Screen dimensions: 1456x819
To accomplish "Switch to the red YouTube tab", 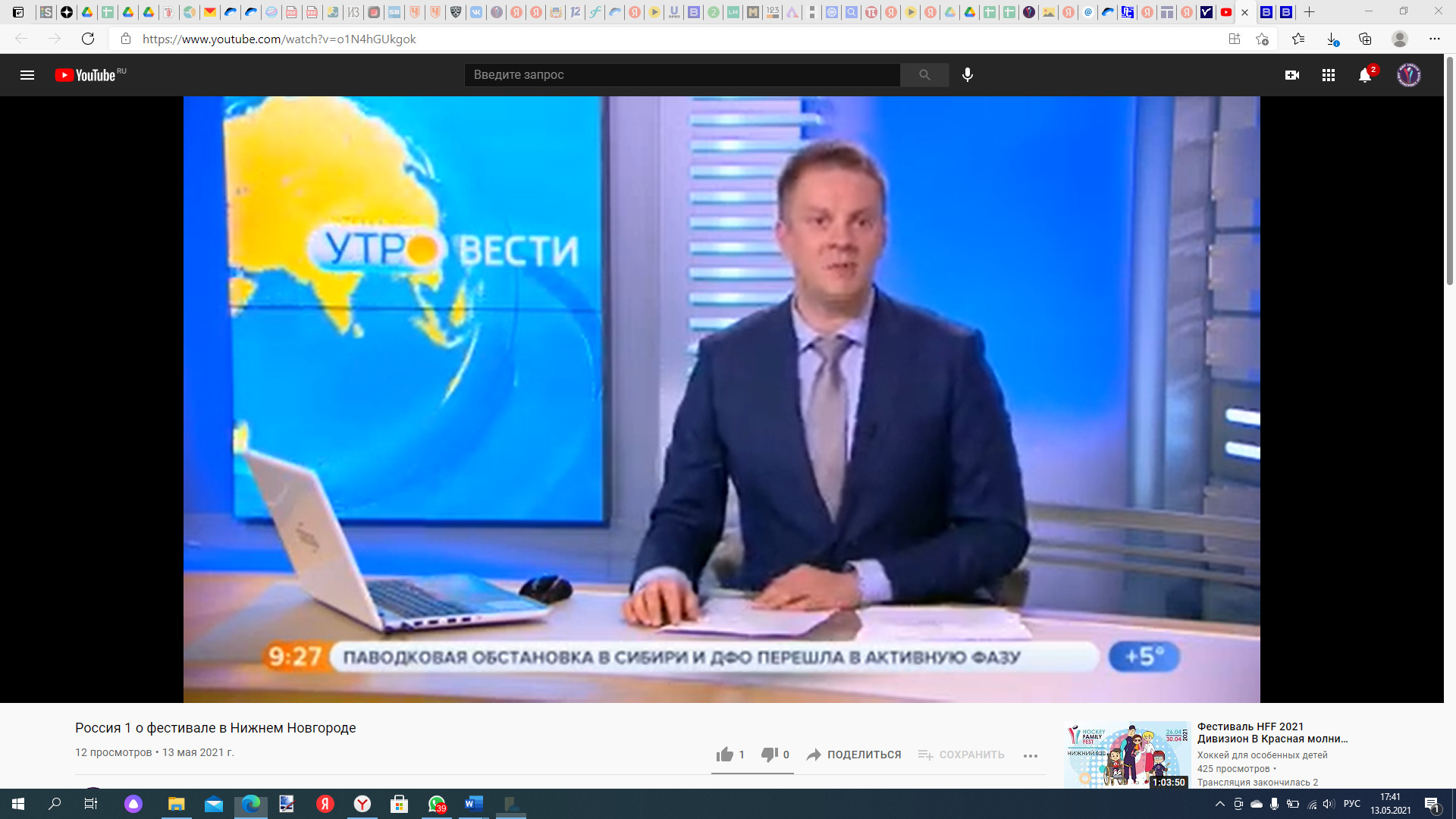I will click(1226, 12).
